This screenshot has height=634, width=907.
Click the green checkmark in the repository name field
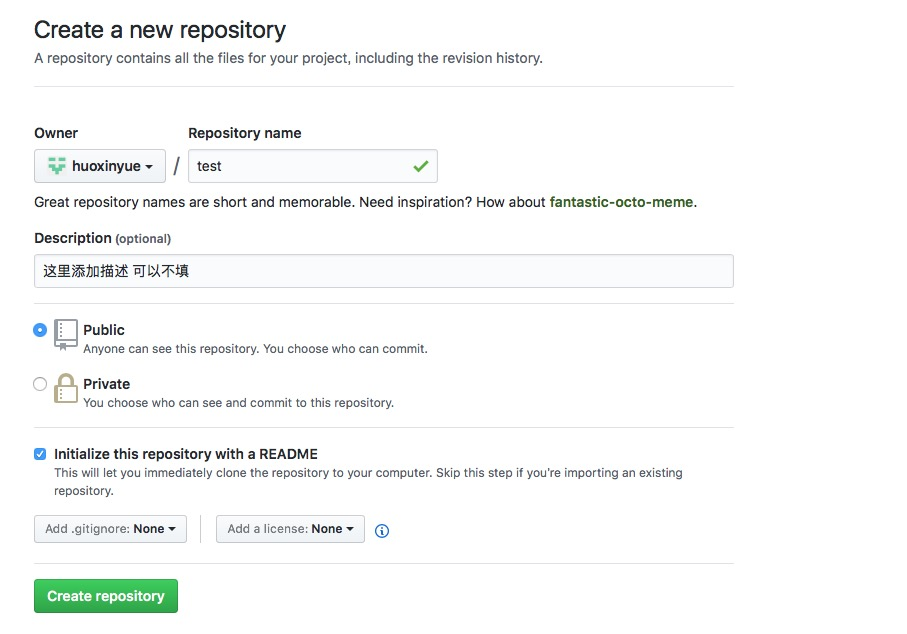click(x=420, y=166)
